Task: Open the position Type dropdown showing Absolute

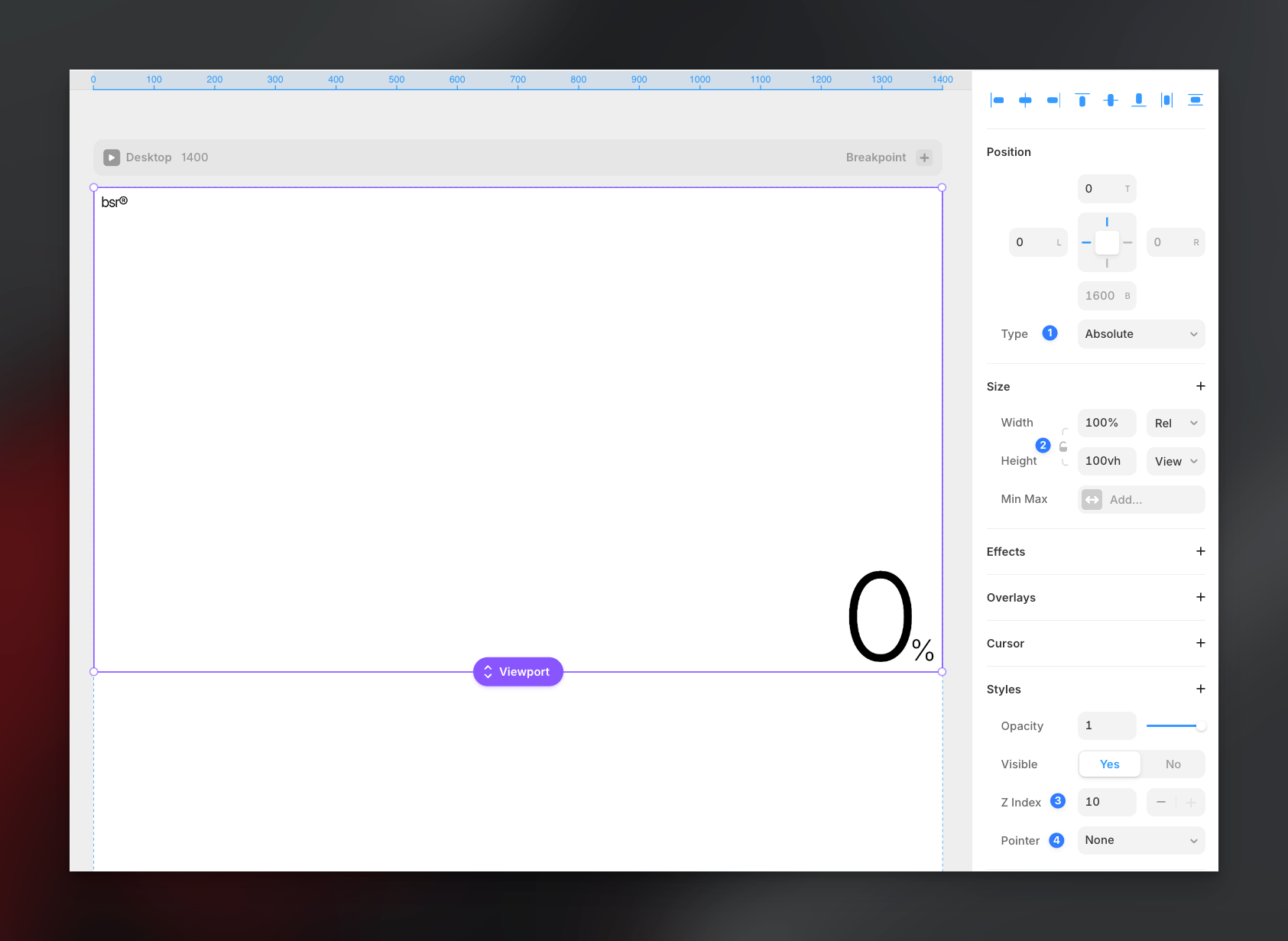Action: coord(1140,334)
